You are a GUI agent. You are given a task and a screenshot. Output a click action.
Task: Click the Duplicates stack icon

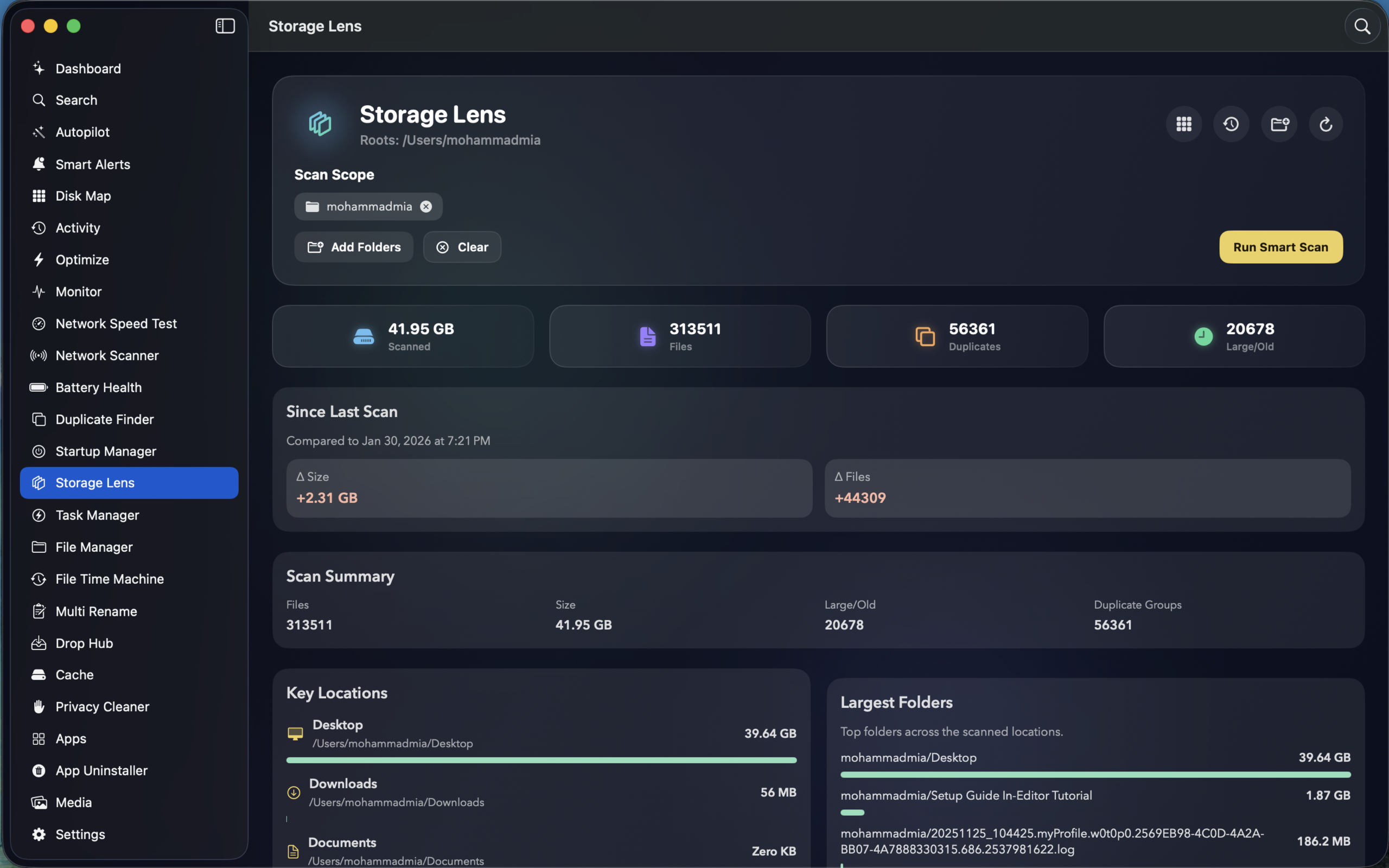[925, 336]
